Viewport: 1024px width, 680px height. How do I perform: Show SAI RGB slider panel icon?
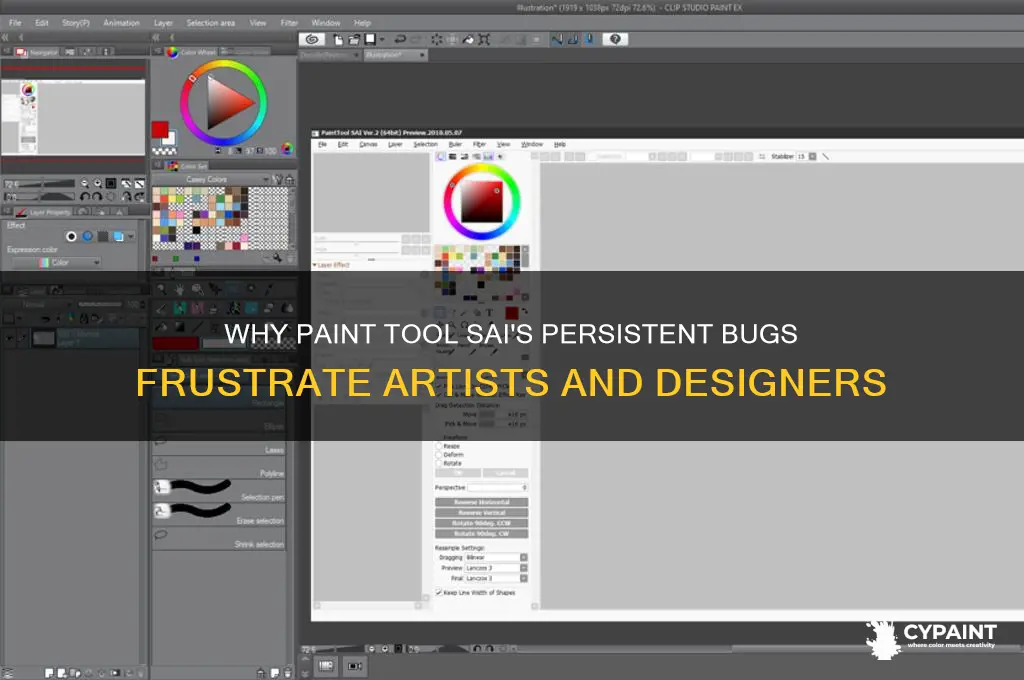point(453,157)
